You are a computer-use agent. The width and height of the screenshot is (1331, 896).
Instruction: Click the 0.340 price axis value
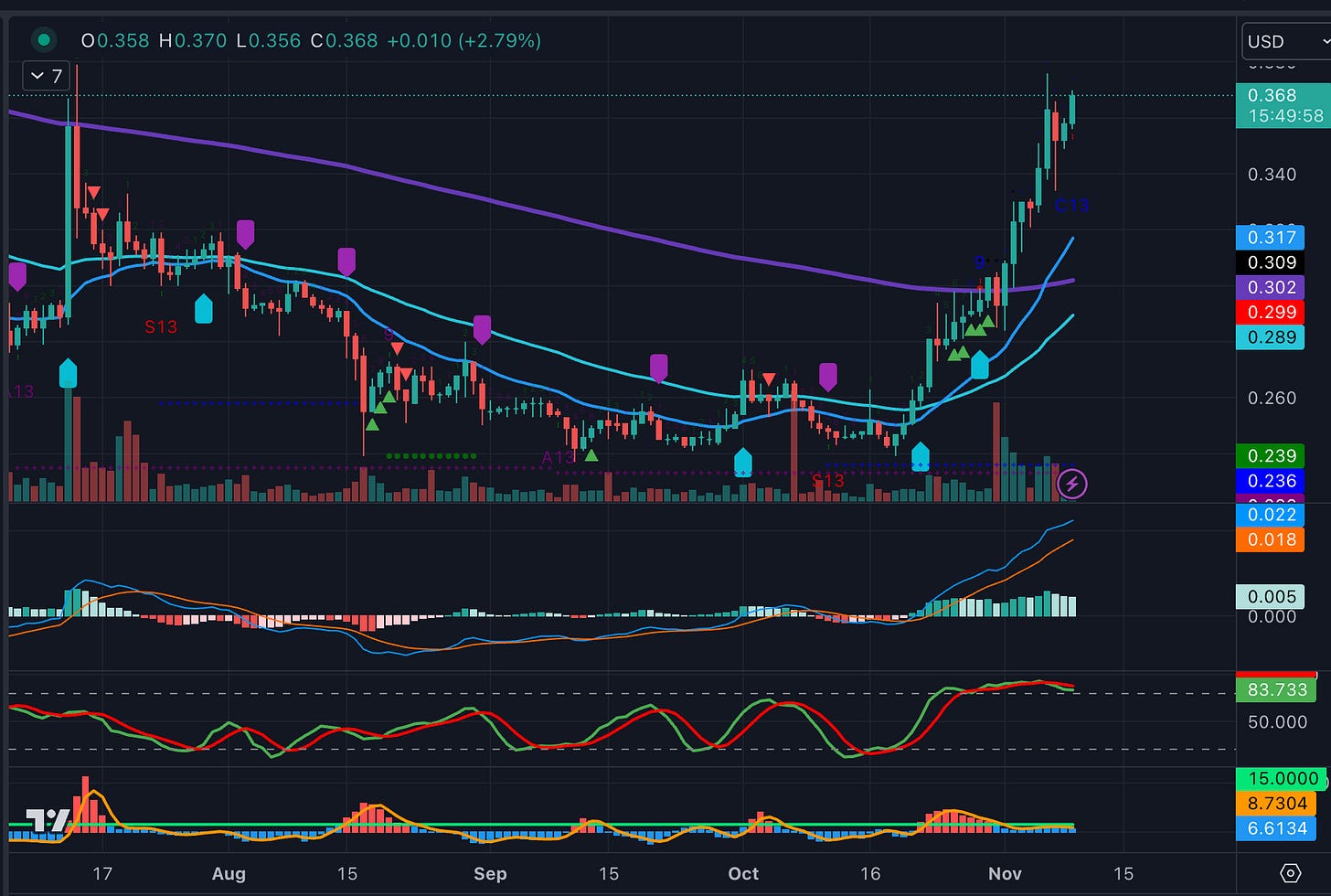click(1272, 174)
